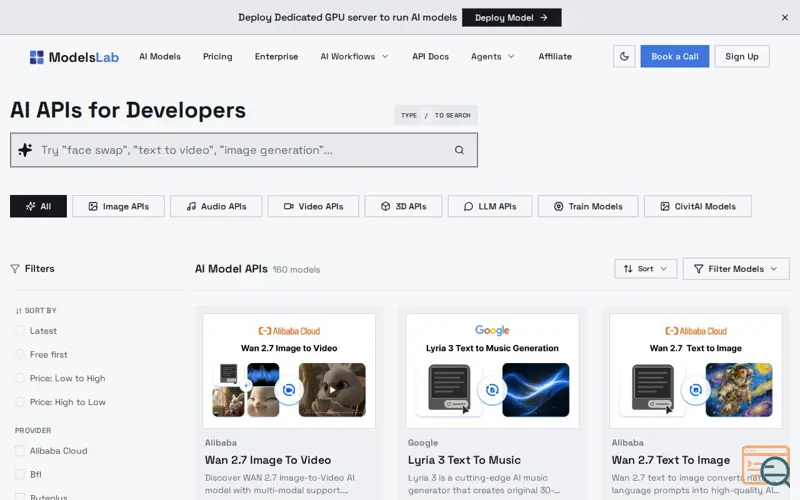Viewport: 800px width, 500px height.
Task: Click the ModelsLab logo icon
Action: point(36,57)
